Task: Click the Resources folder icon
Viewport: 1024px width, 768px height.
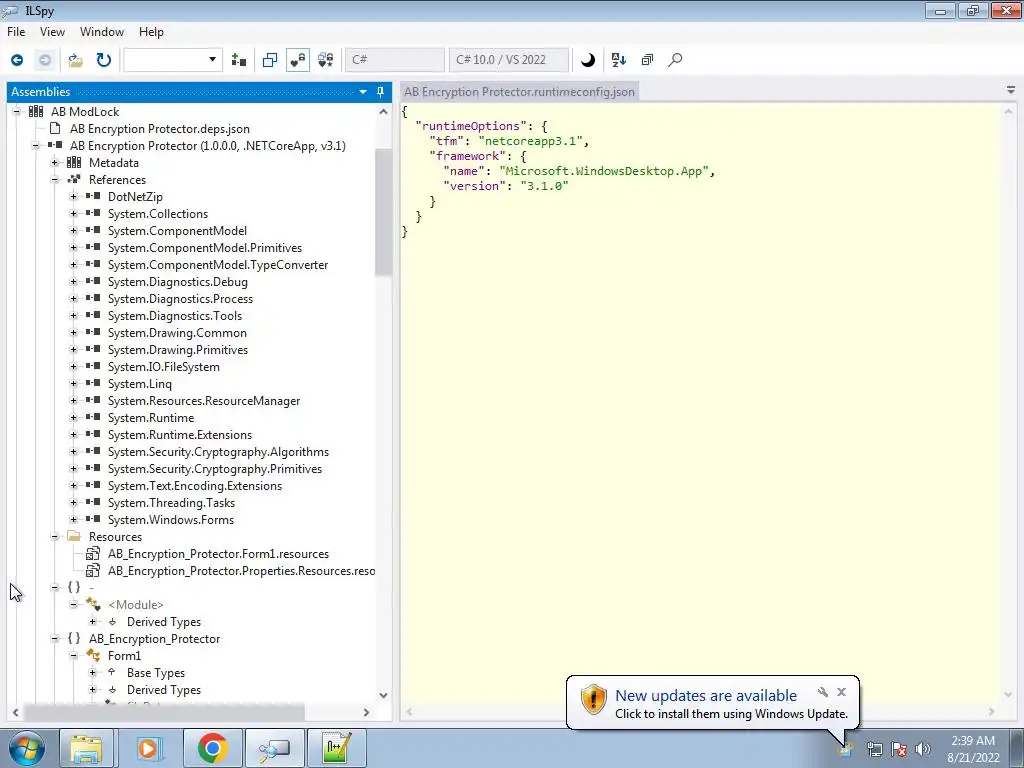Action: pyautogui.click(x=74, y=537)
